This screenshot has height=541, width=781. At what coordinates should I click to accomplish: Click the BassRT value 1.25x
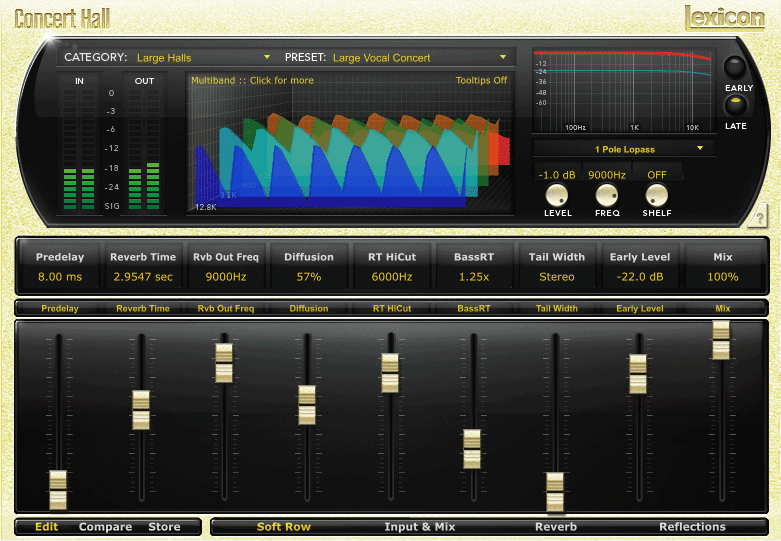474,277
